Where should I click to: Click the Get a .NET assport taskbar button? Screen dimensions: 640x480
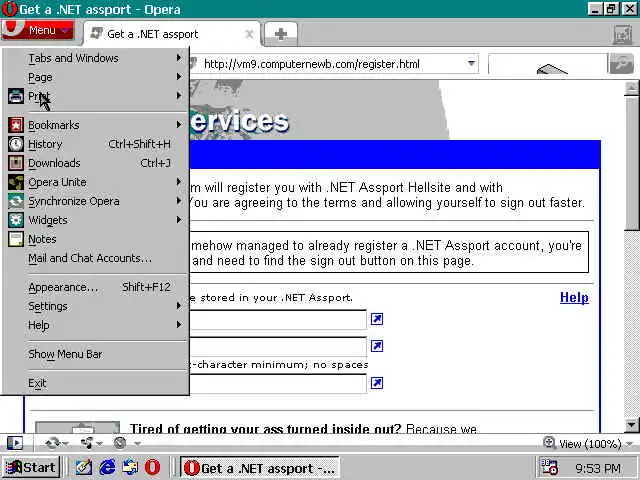coord(260,467)
